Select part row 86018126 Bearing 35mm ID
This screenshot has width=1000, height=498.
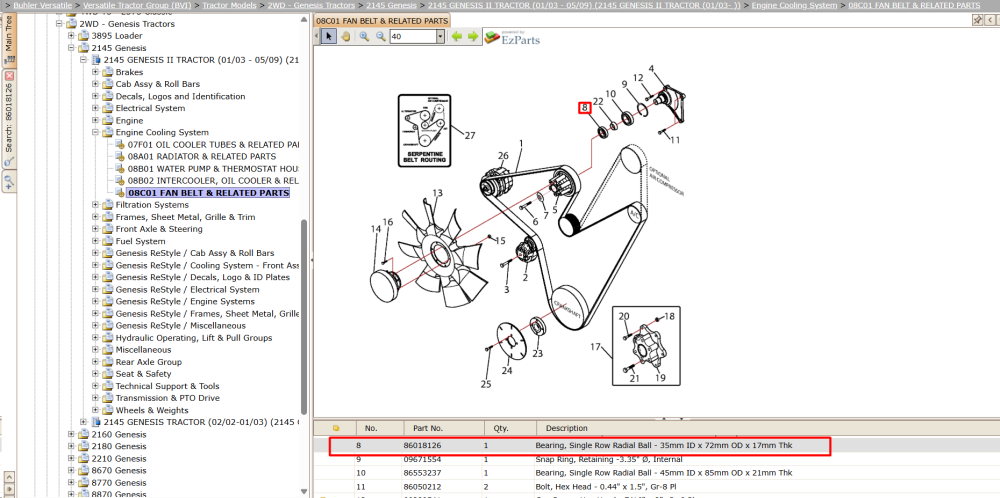[656, 445]
